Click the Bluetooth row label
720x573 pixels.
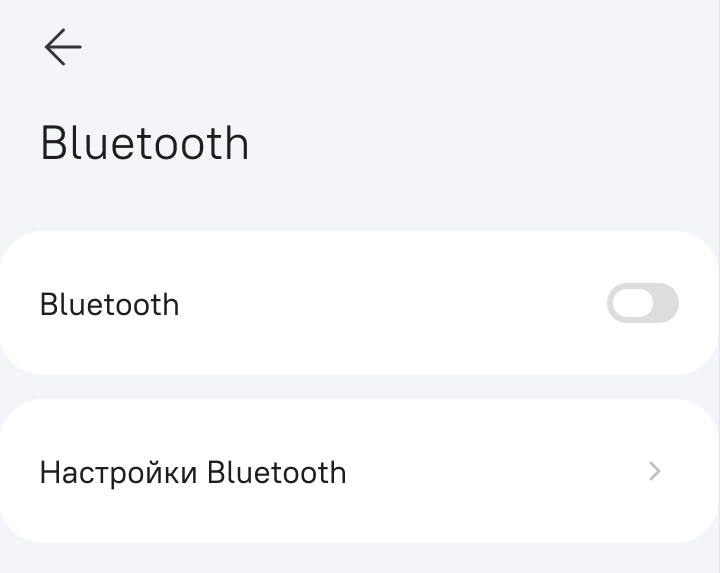pos(109,304)
